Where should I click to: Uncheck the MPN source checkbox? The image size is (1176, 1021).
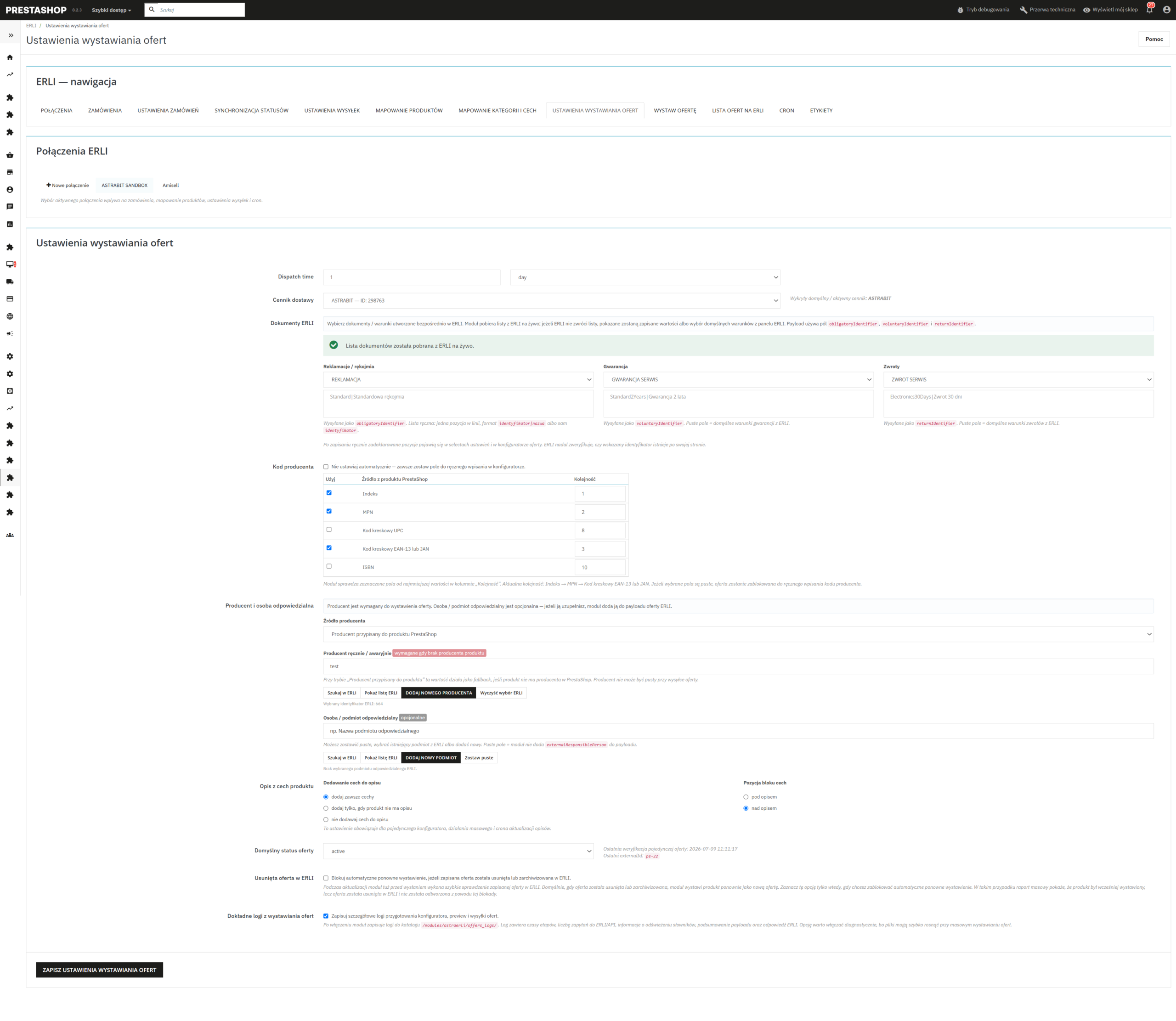(x=329, y=511)
